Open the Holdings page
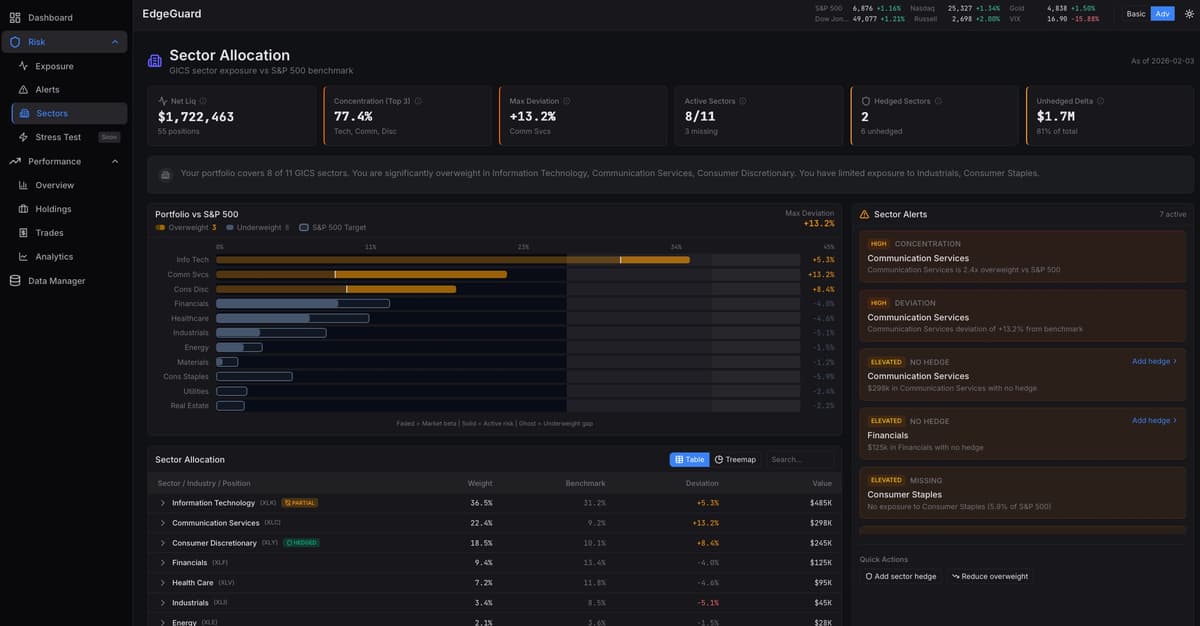This screenshot has width=1200, height=626. click(53, 209)
